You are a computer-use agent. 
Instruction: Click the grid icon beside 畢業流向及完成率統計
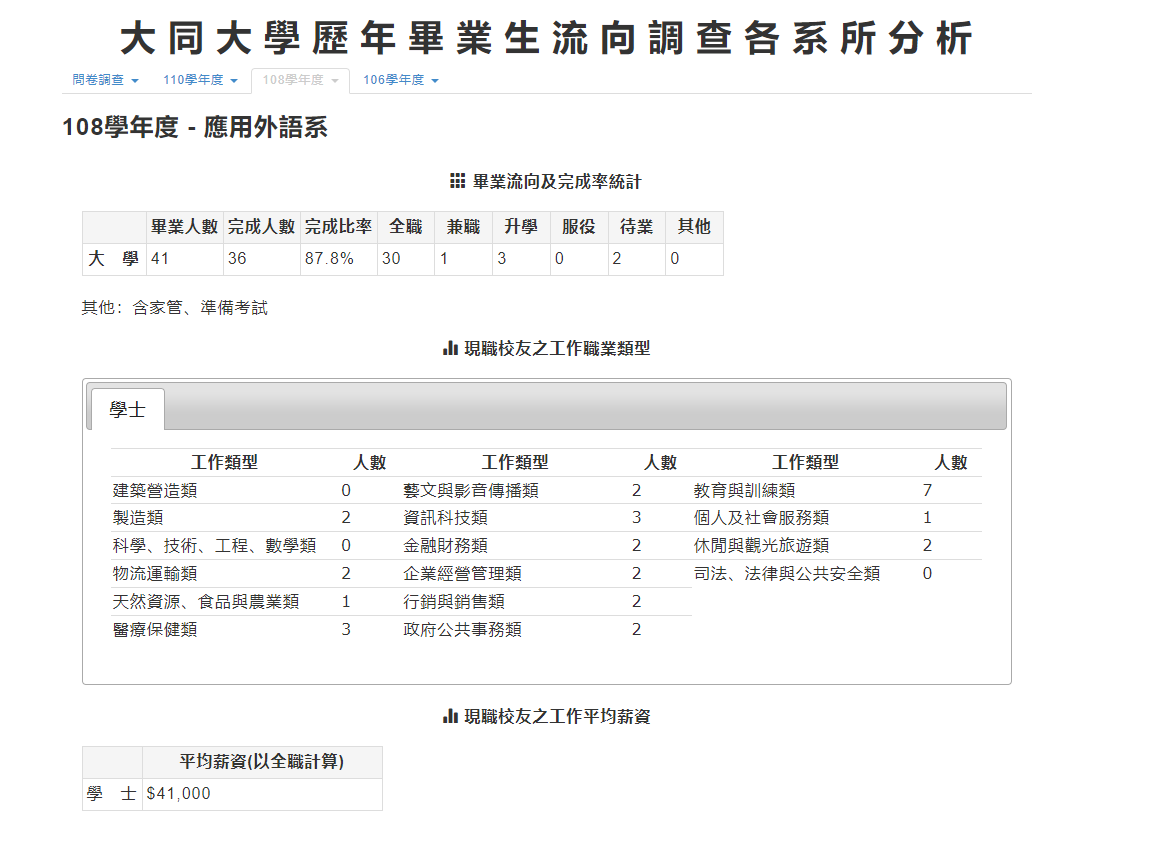[458, 181]
